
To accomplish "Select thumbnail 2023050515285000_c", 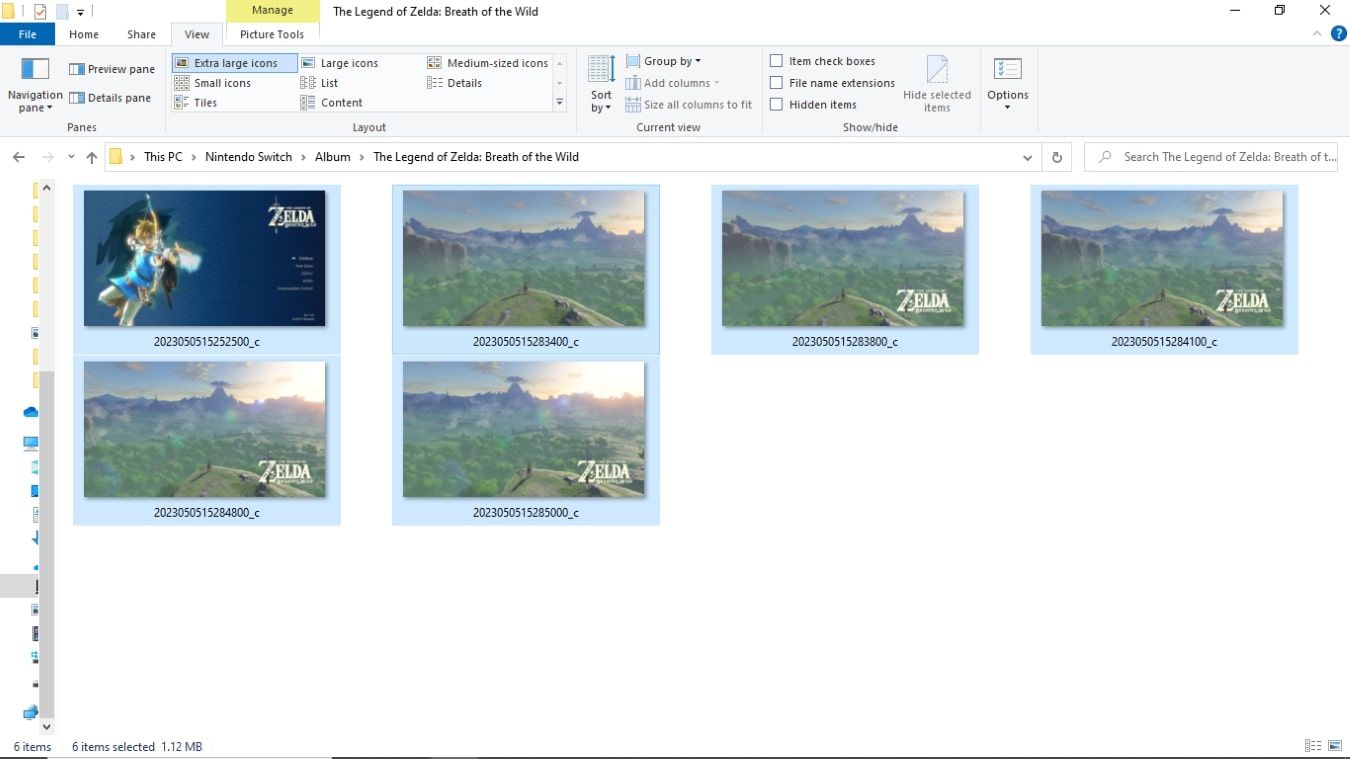I will pyautogui.click(x=525, y=440).
